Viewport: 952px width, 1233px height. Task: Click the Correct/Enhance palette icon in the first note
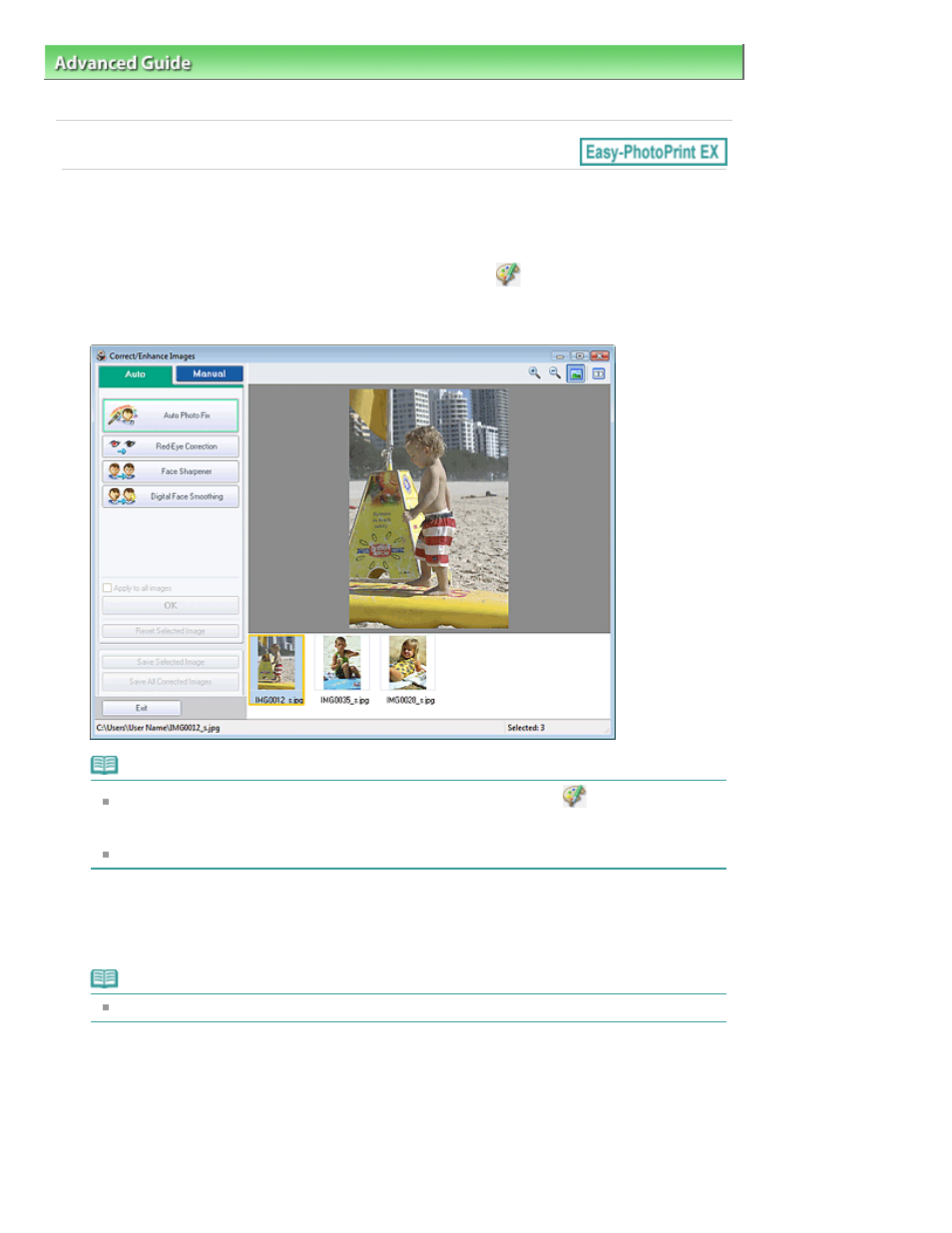tap(574, 795)
